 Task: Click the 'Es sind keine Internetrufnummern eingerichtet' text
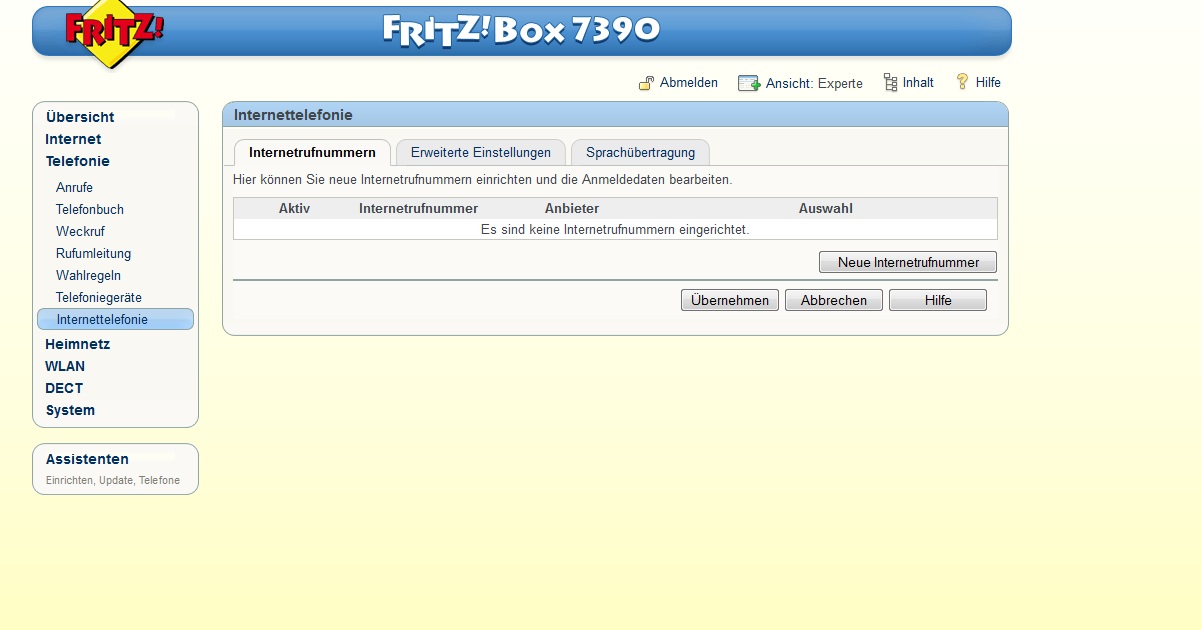coord(615,230)
